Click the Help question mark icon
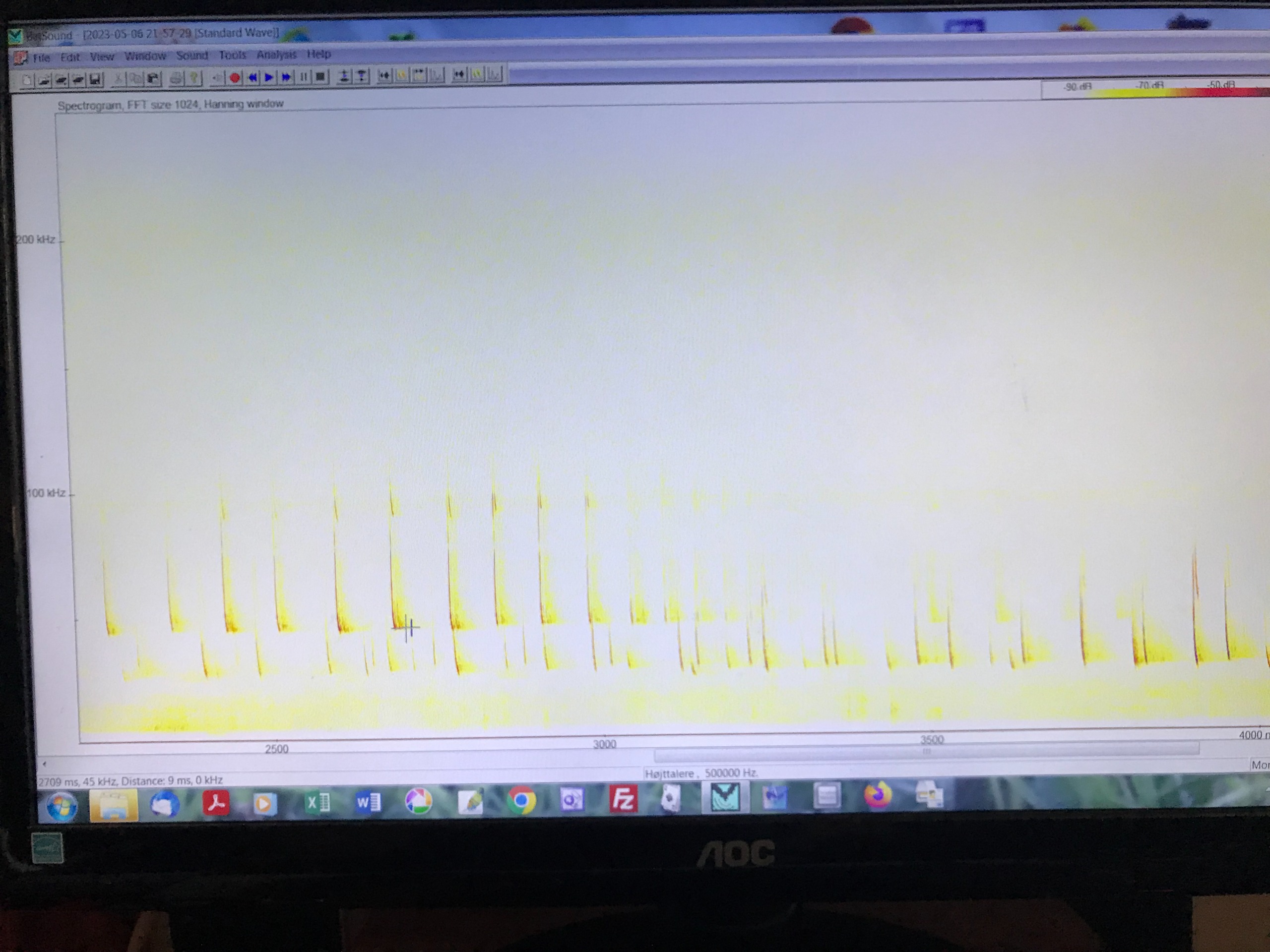The image size is (1270, 952). coord(194,78)
